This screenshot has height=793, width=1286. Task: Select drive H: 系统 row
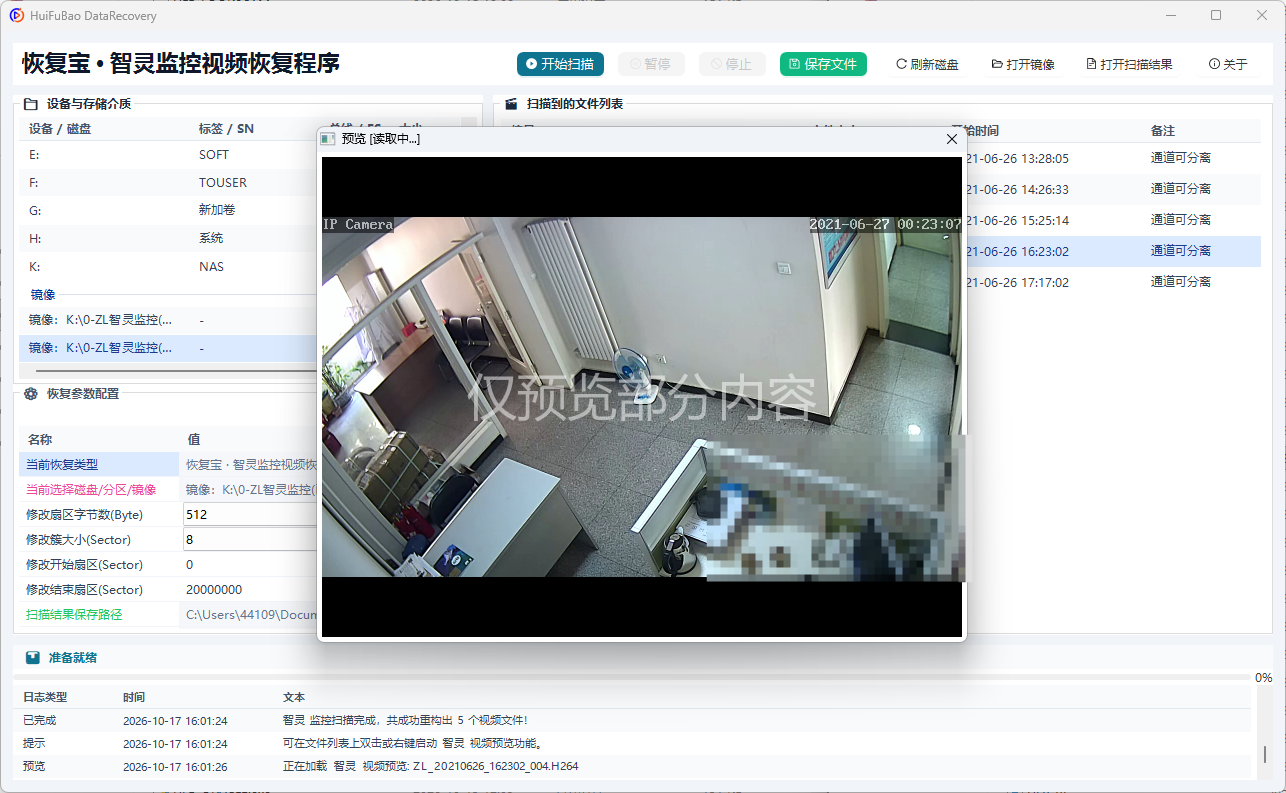point(168,239)
